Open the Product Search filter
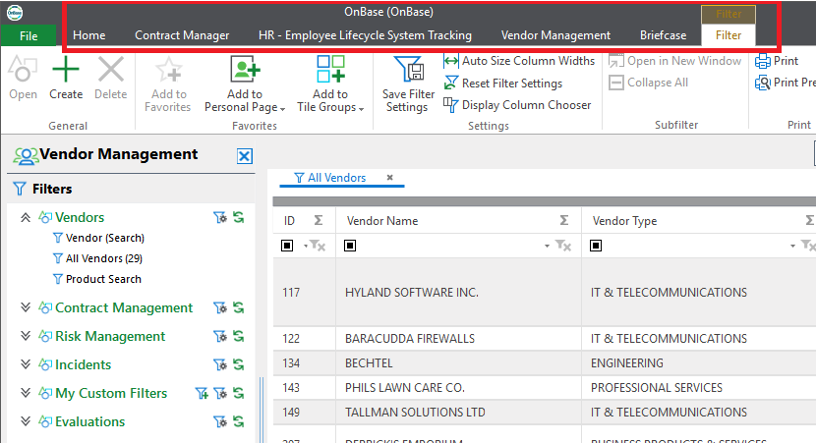Screen dimensions: 816x444 103,279
